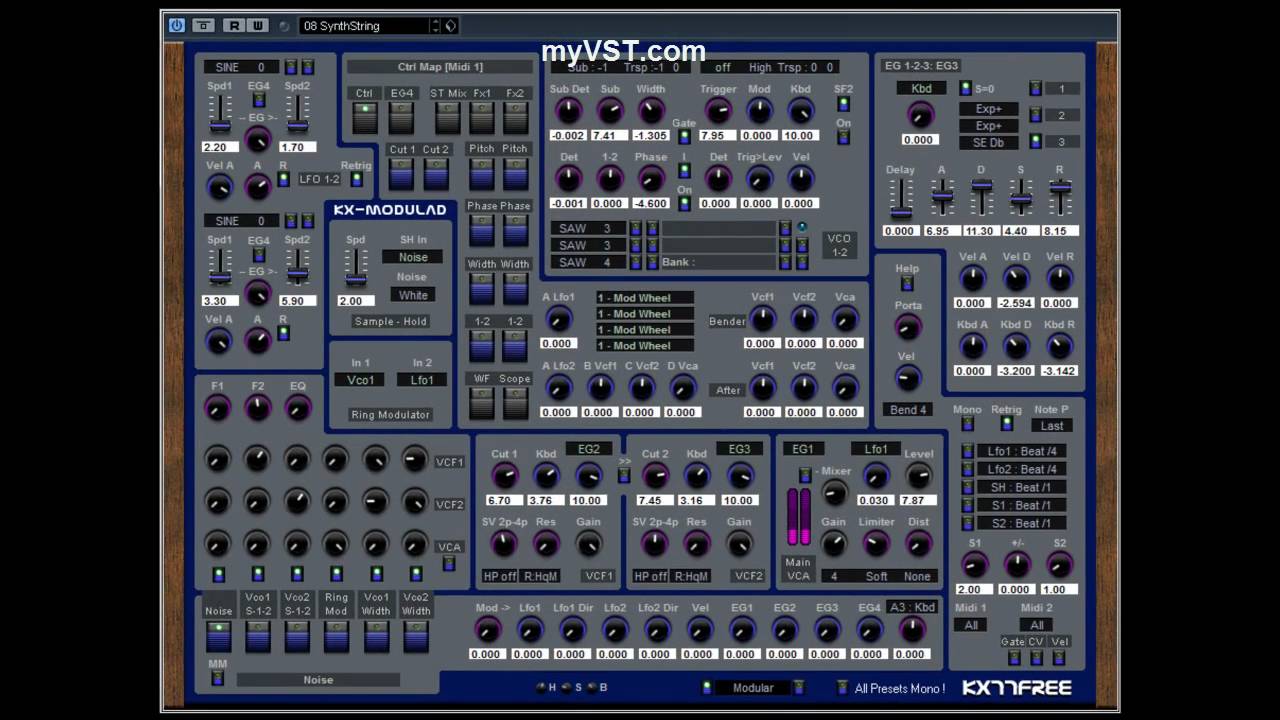Adjust the Limiter knob
This screenshot has width=1280, height=720.
point(876,544)
